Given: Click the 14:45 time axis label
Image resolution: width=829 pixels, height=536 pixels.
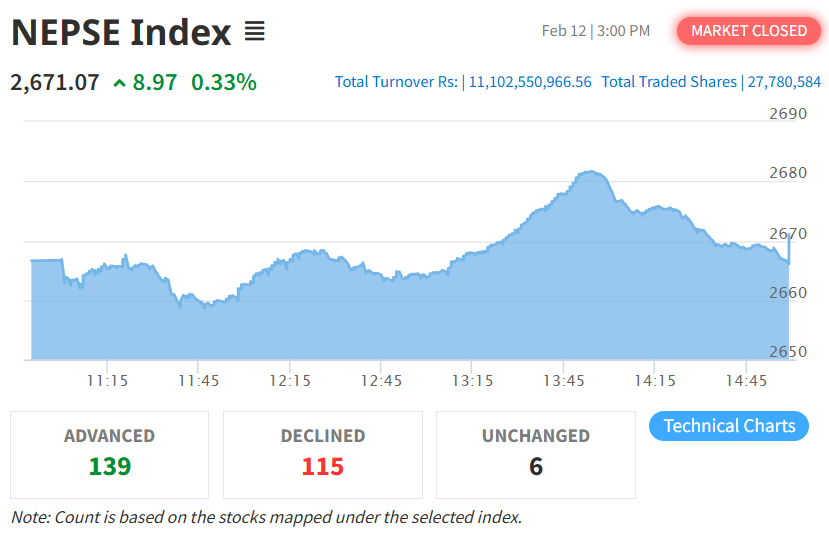Looking at the screenshot, I should tap(746, 381).
